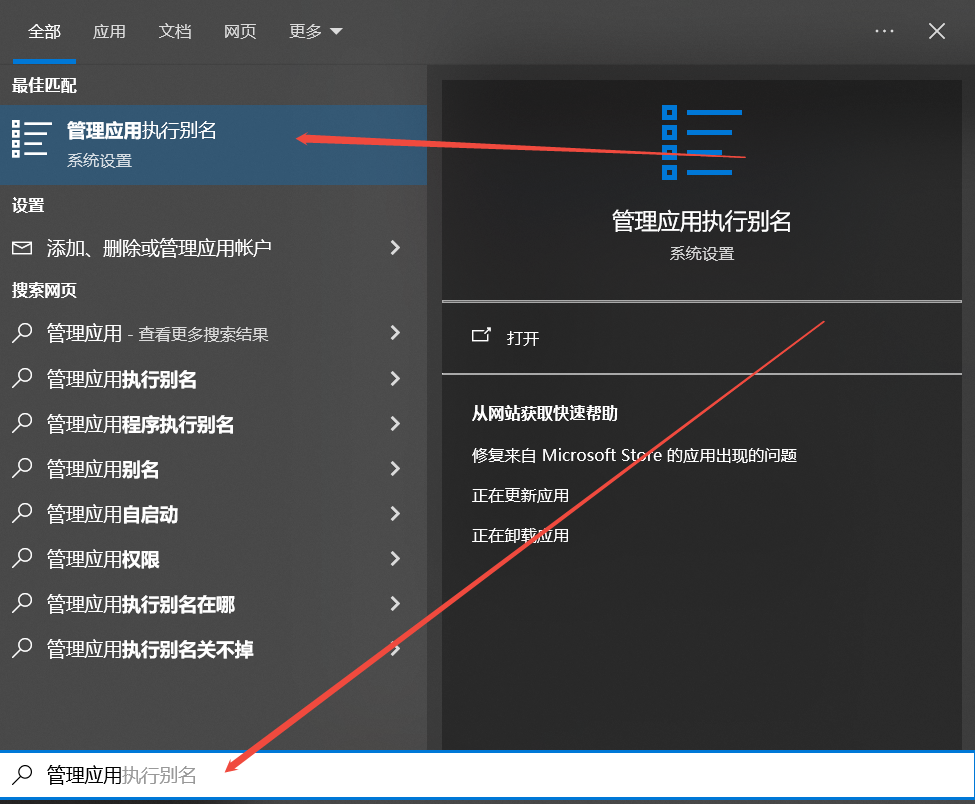Select suggestion 管理应用自启动

pos(213,514)
